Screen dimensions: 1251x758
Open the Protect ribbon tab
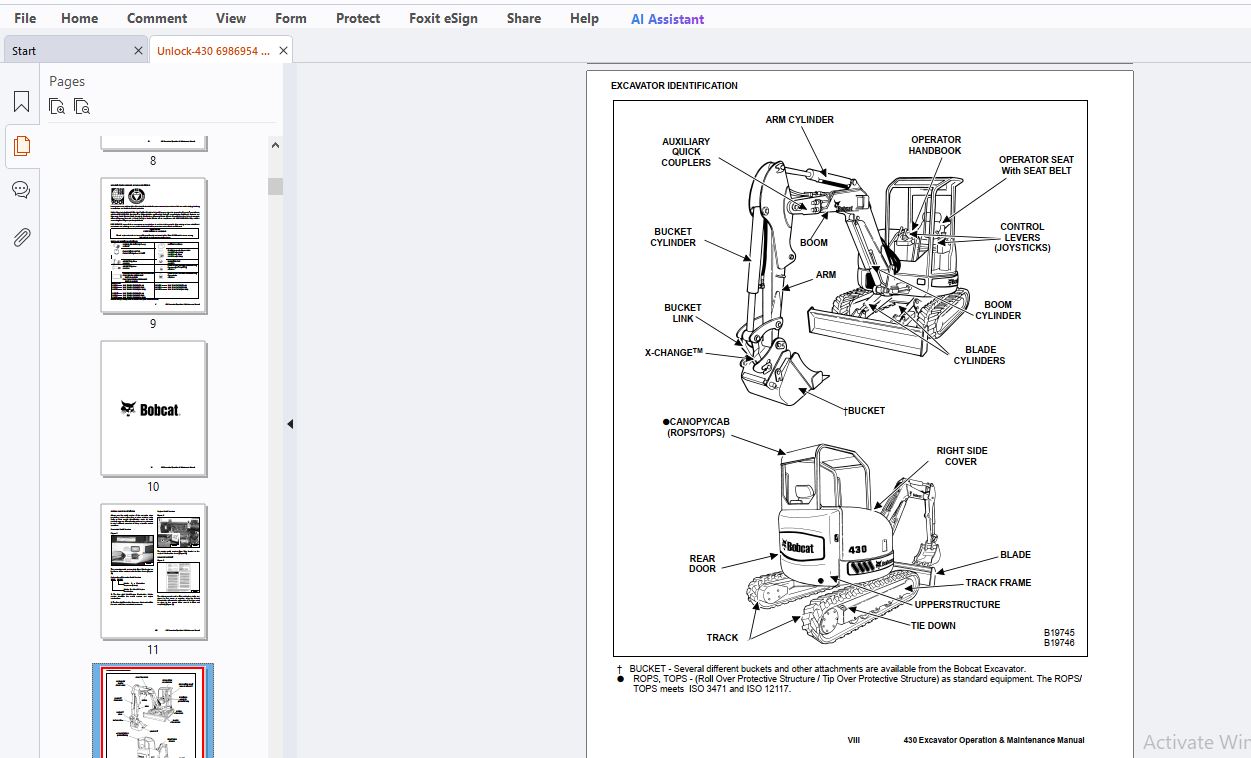[x=358, y=18]
